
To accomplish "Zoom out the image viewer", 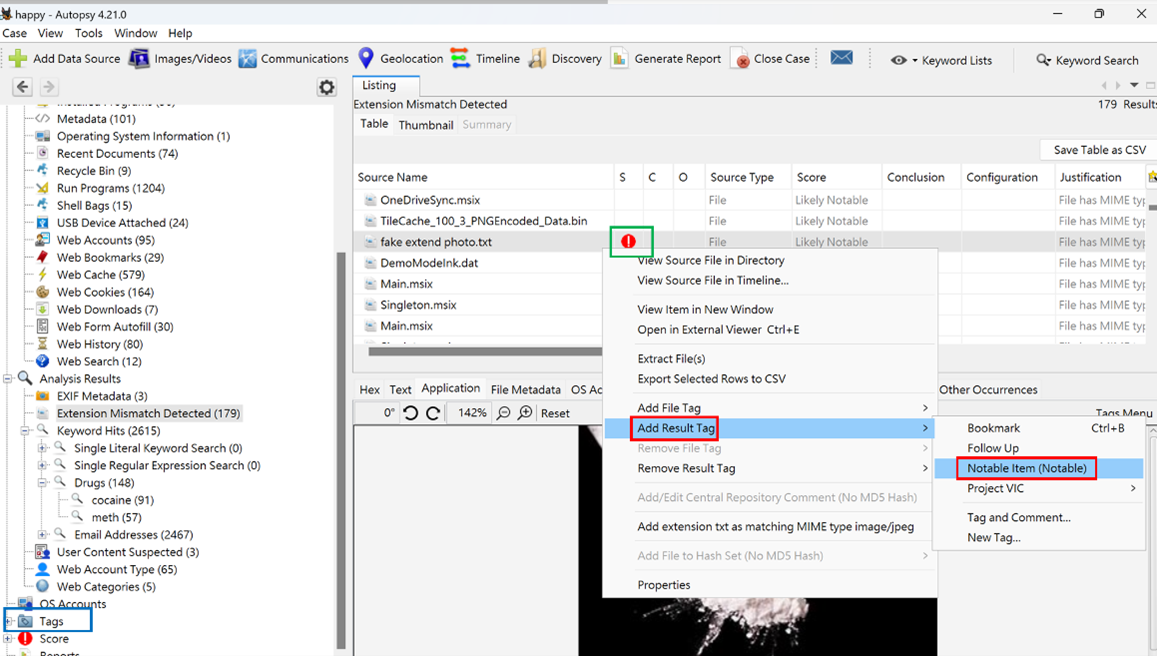I will tap(503, 413).
